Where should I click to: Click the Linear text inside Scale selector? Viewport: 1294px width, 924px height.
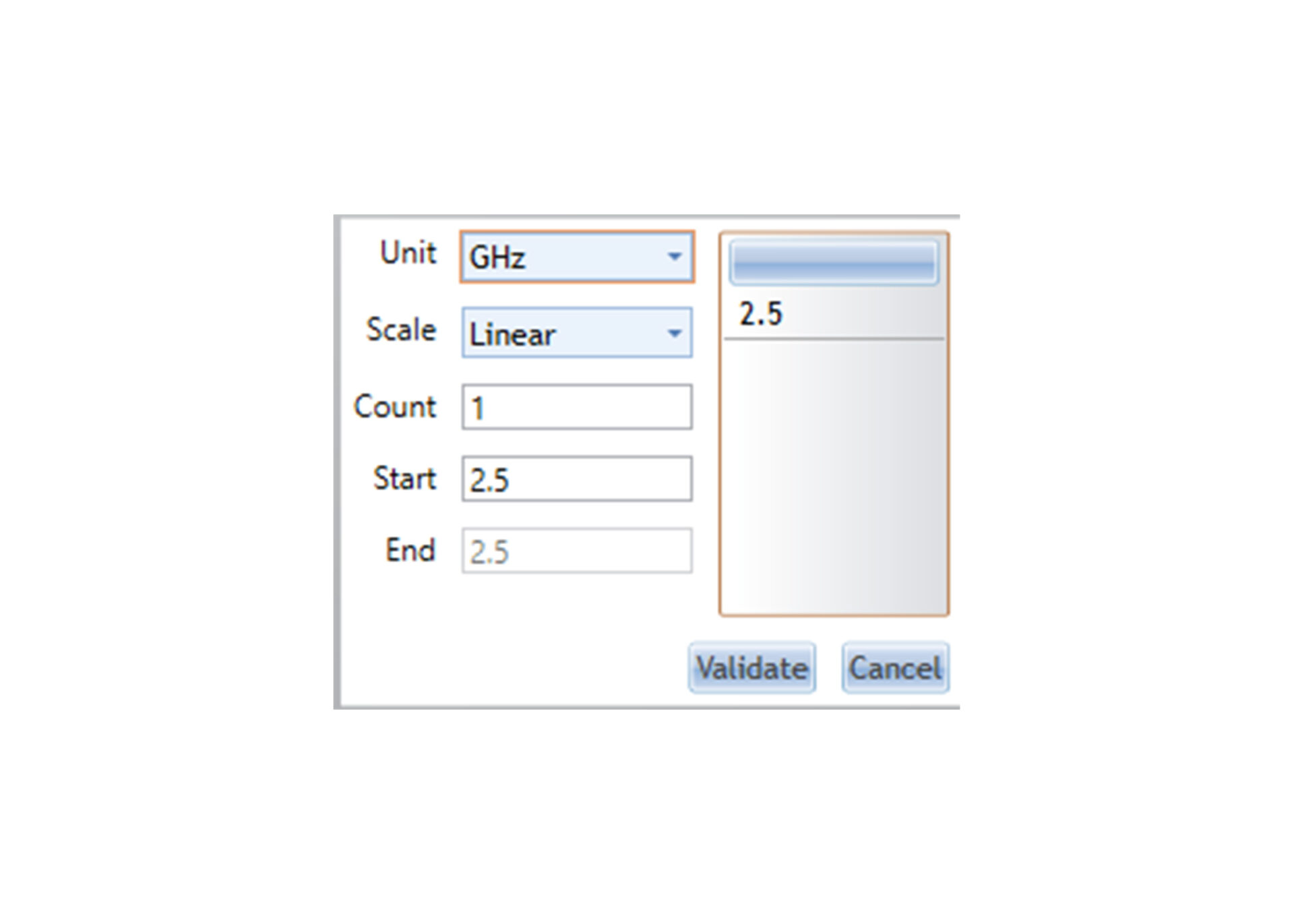pyautogui.click(x=512, y=335)
